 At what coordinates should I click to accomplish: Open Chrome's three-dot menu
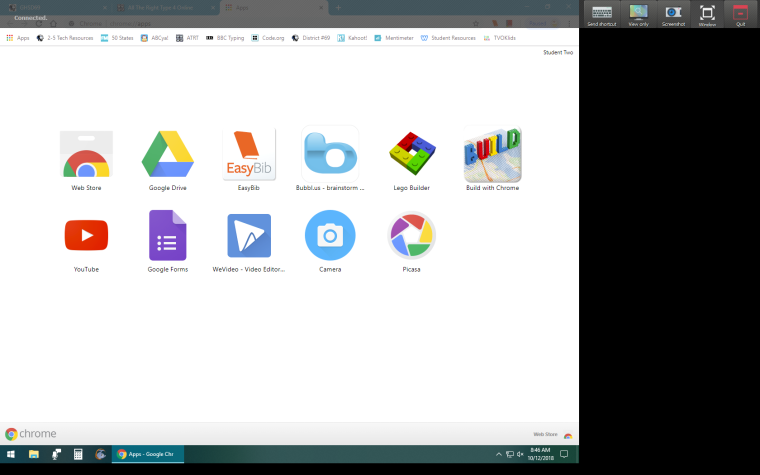pos(569,23)
